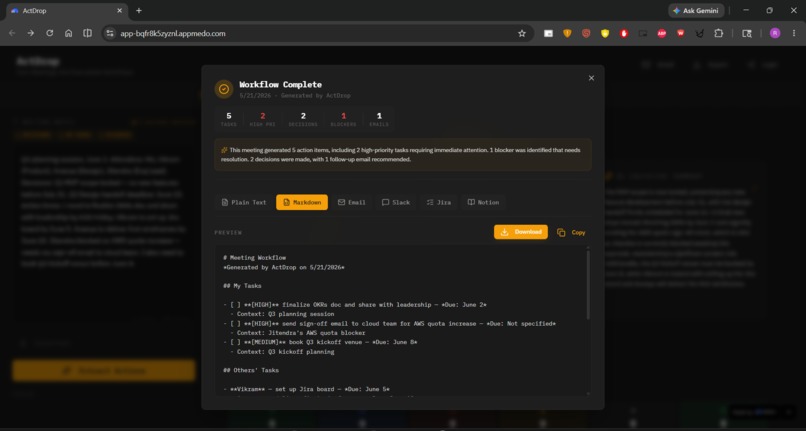The width and height of the screenshot is (806, 431).
Task: Click the PREVIEW section label
Action: 228,232
